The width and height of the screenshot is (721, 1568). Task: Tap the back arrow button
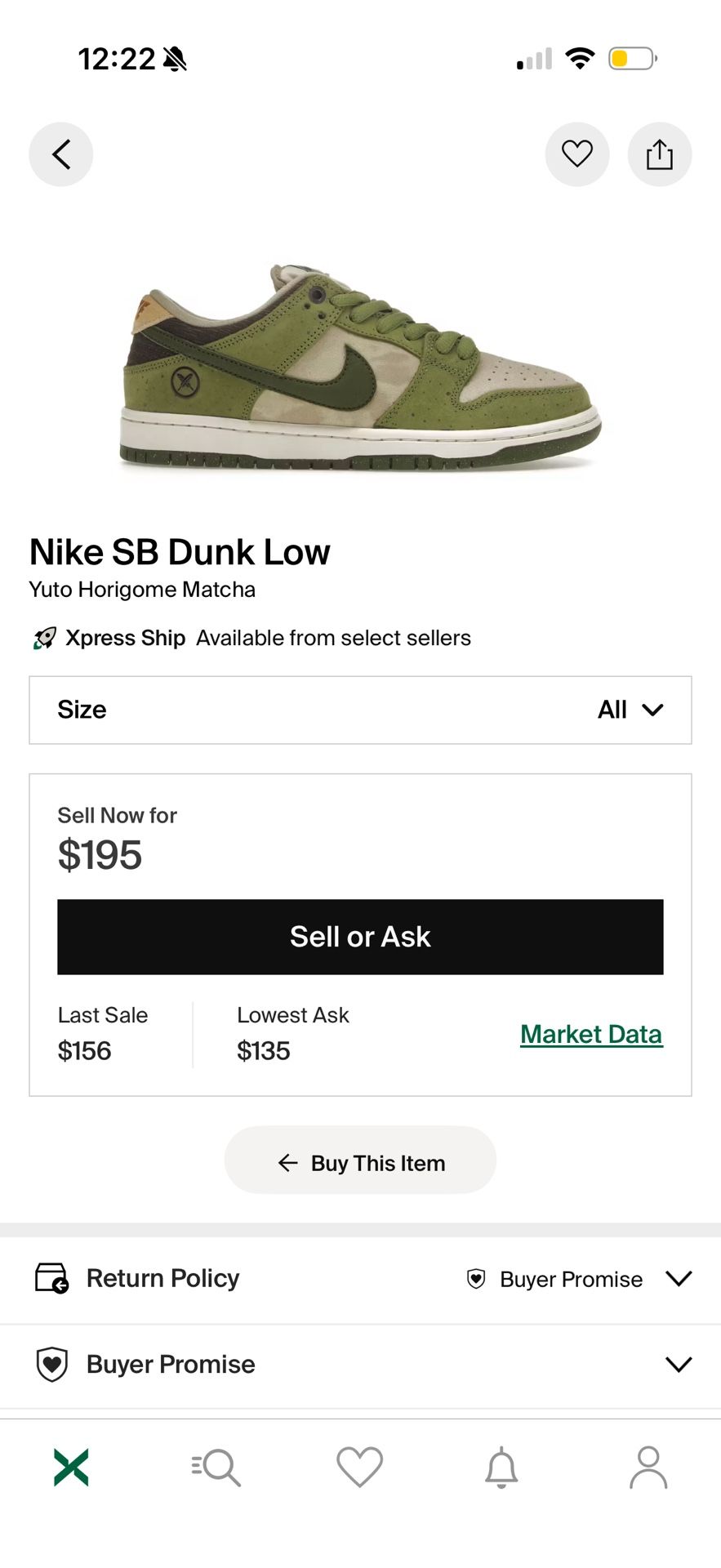[61, 154]
